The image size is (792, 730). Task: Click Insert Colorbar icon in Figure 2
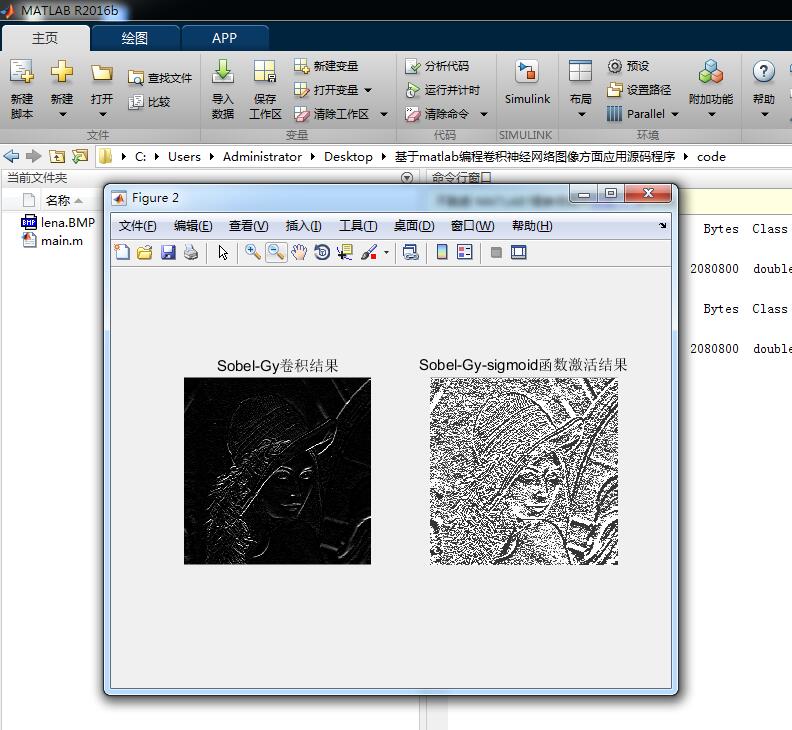441,252
